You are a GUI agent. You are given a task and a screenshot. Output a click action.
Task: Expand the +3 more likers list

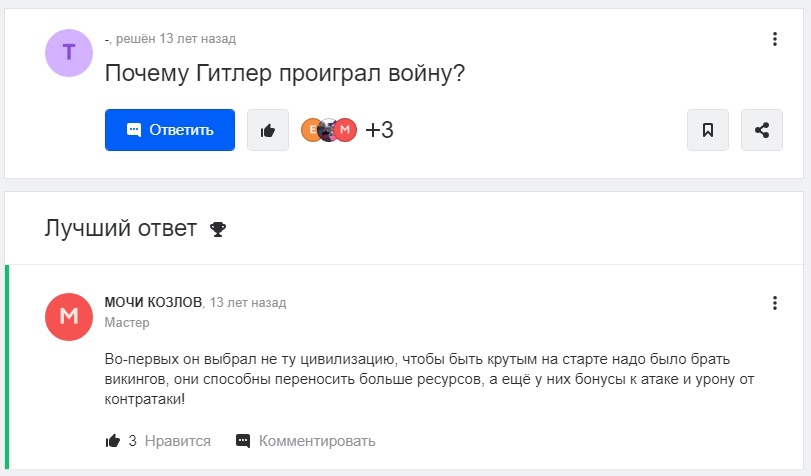[379, 130]
